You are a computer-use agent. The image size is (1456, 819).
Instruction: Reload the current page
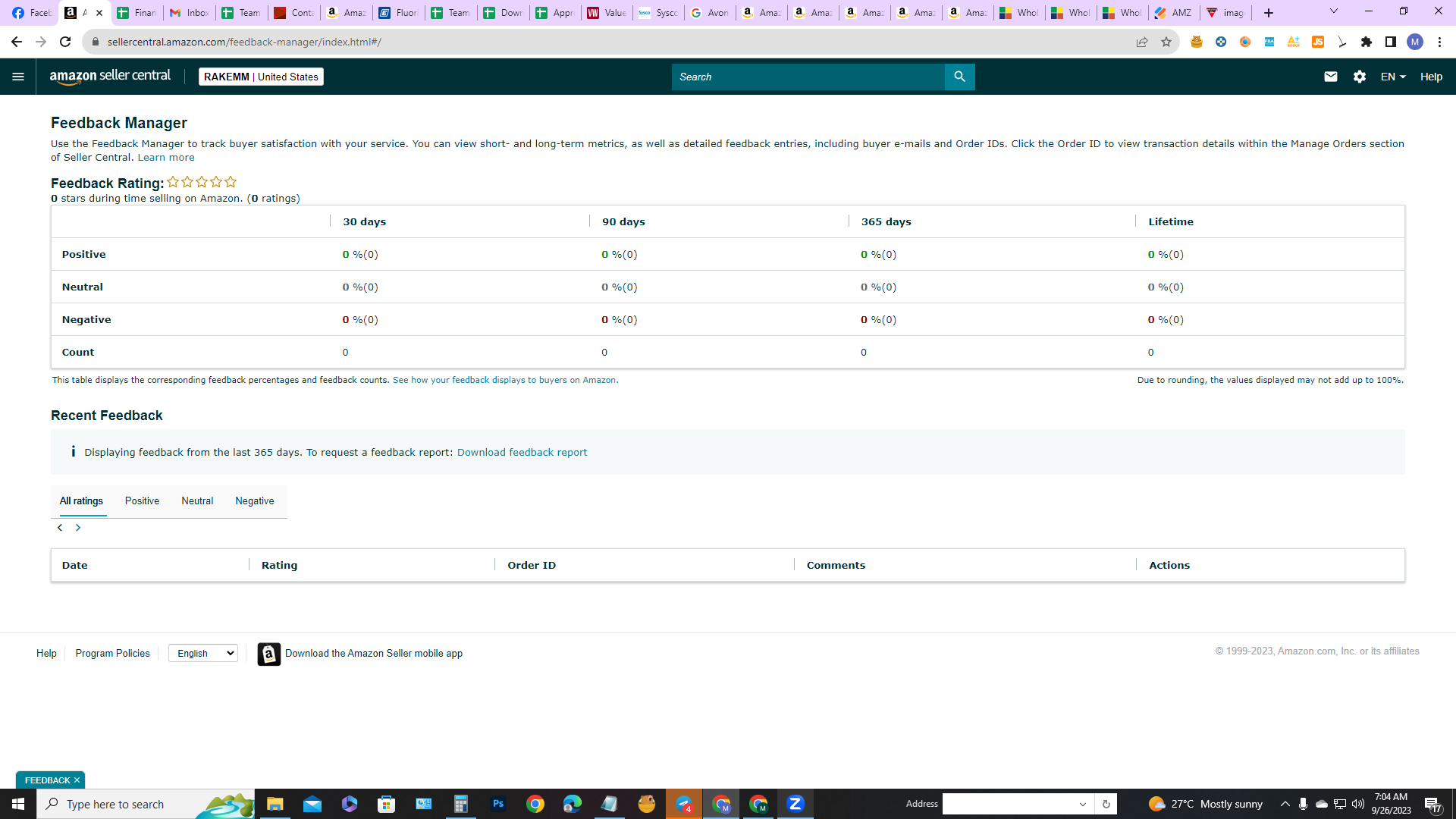click(65, 42)
